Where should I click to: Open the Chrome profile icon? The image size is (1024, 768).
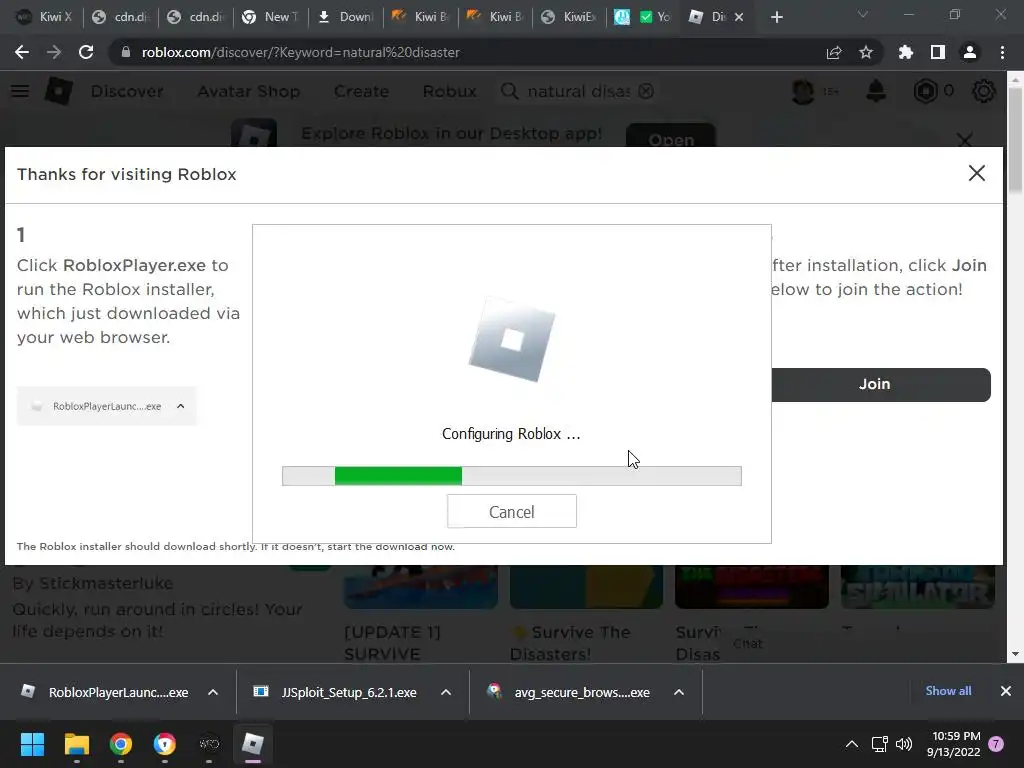point(969,52)
